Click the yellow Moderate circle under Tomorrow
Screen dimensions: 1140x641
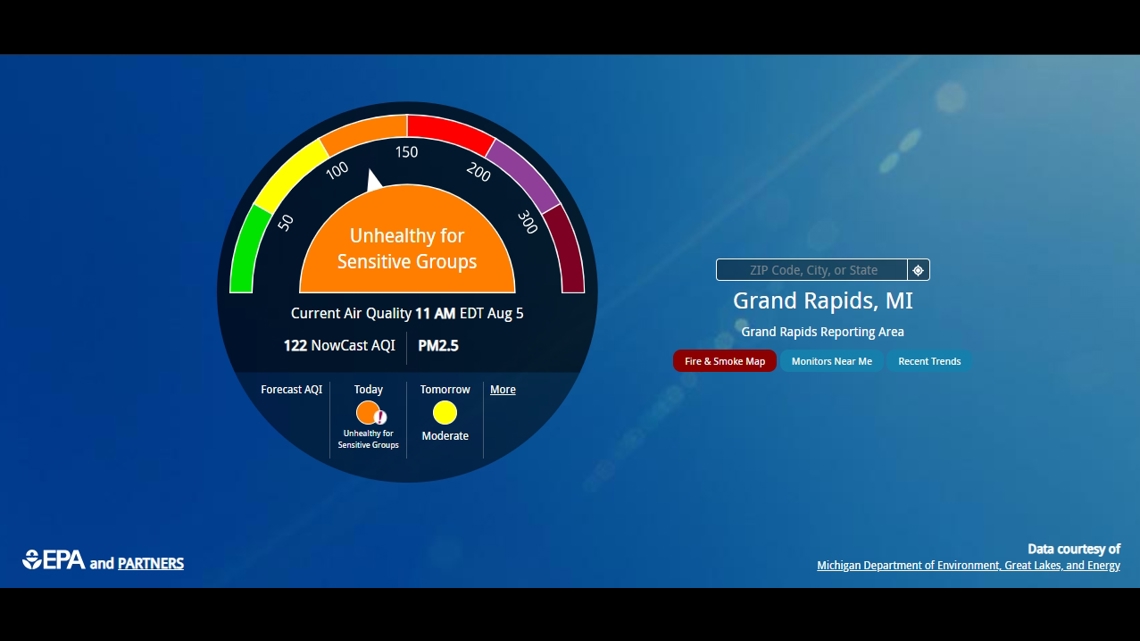[444, 411]
